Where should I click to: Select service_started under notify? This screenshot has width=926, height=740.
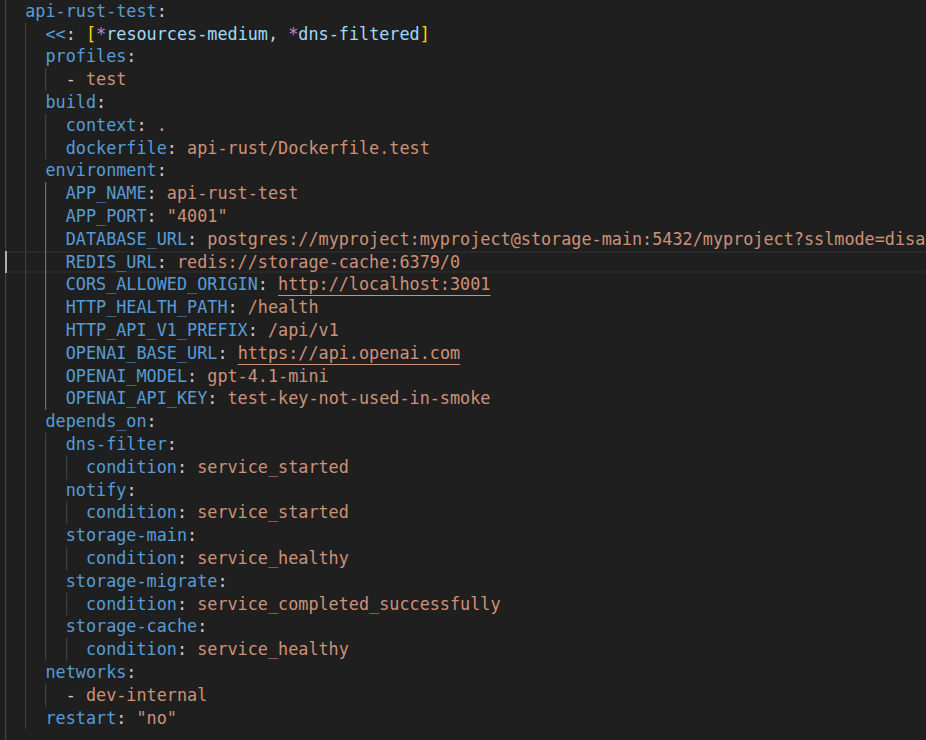(273, 512)
